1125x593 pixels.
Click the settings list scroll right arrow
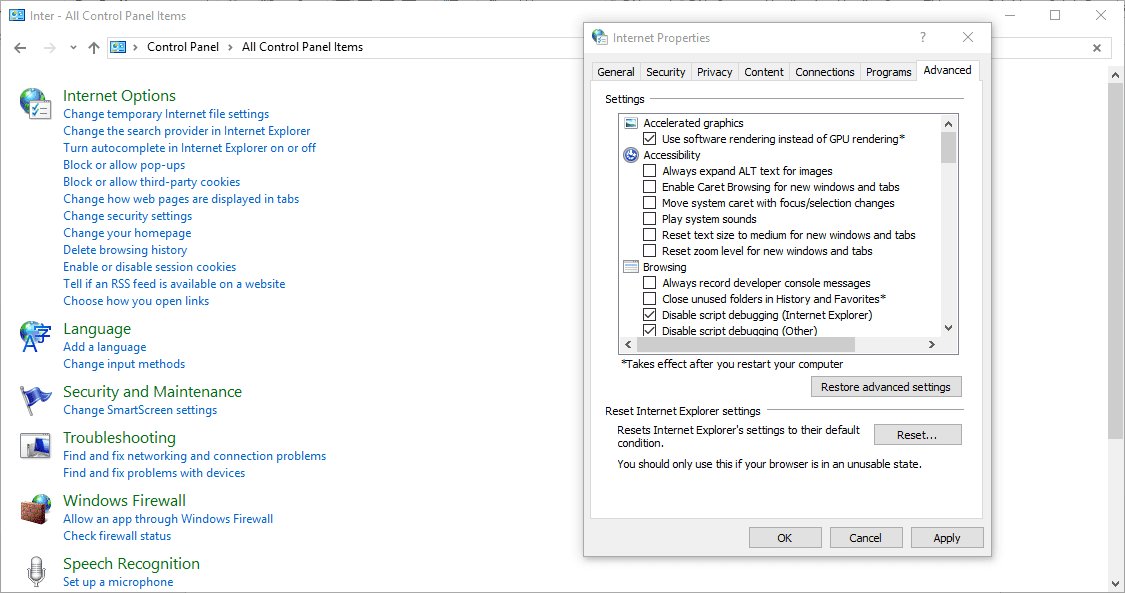click(x=932, y=345)
